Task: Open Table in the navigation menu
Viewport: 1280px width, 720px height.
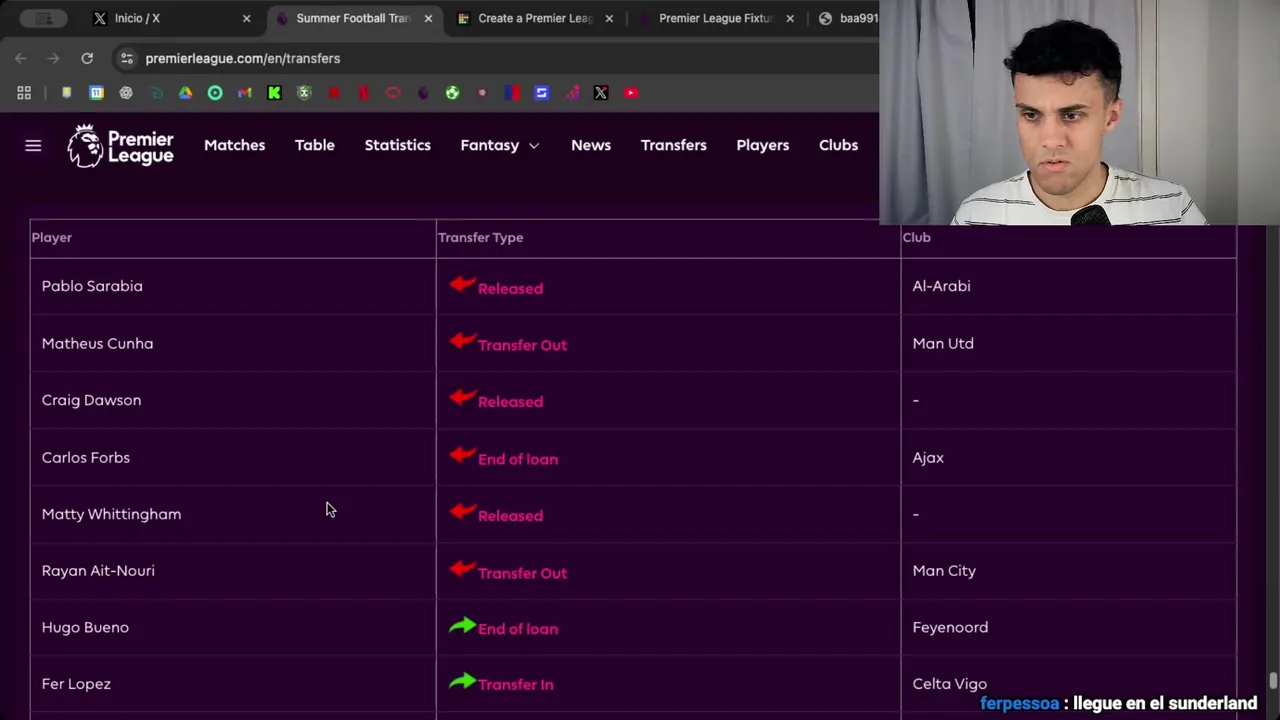Action: 314,145
